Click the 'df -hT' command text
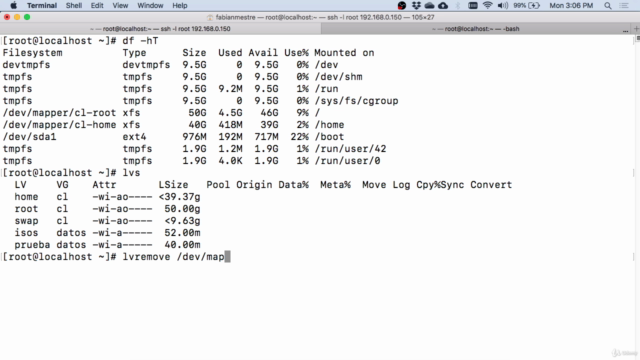The width and height of the screenshot is (640, 360). click(140, 41)
